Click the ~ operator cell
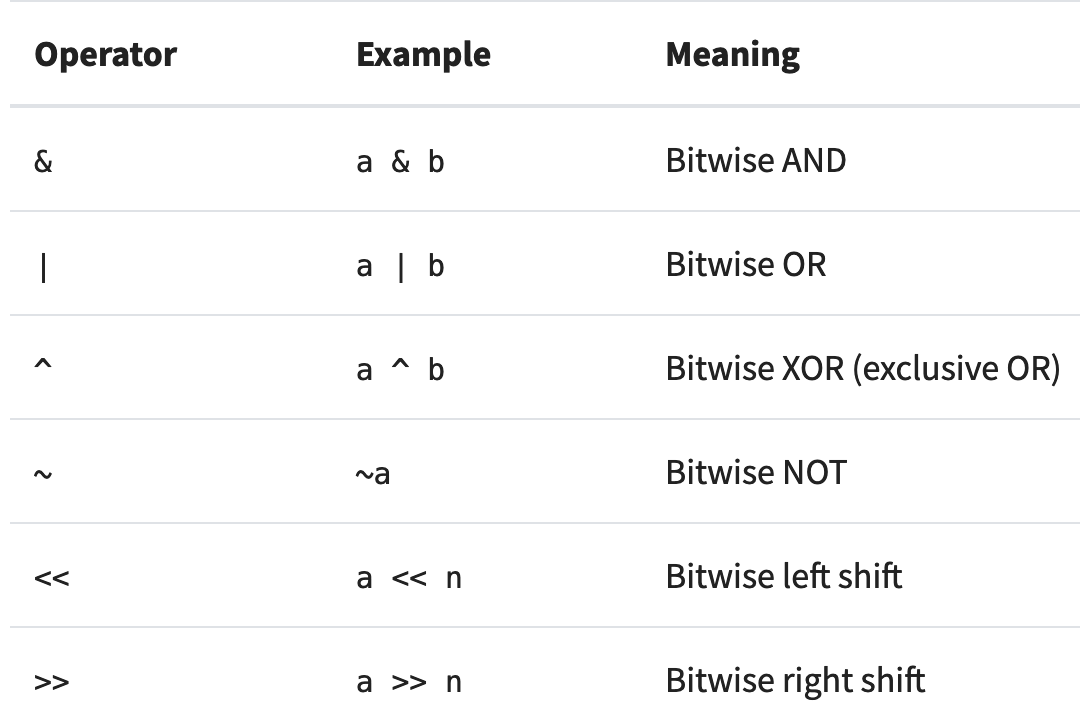 click(x=43, y=474)
